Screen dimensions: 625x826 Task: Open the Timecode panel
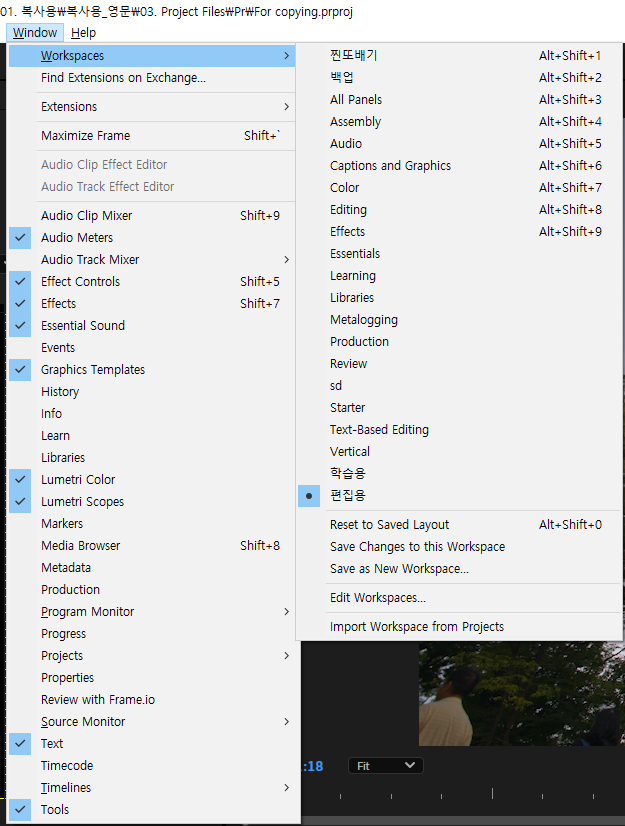[152, 766]
